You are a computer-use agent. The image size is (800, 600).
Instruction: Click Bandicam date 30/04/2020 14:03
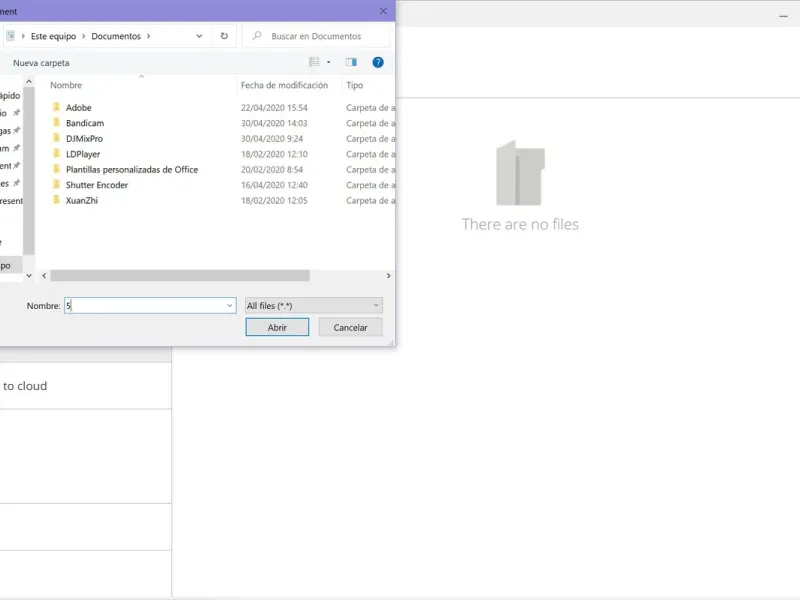274,123
